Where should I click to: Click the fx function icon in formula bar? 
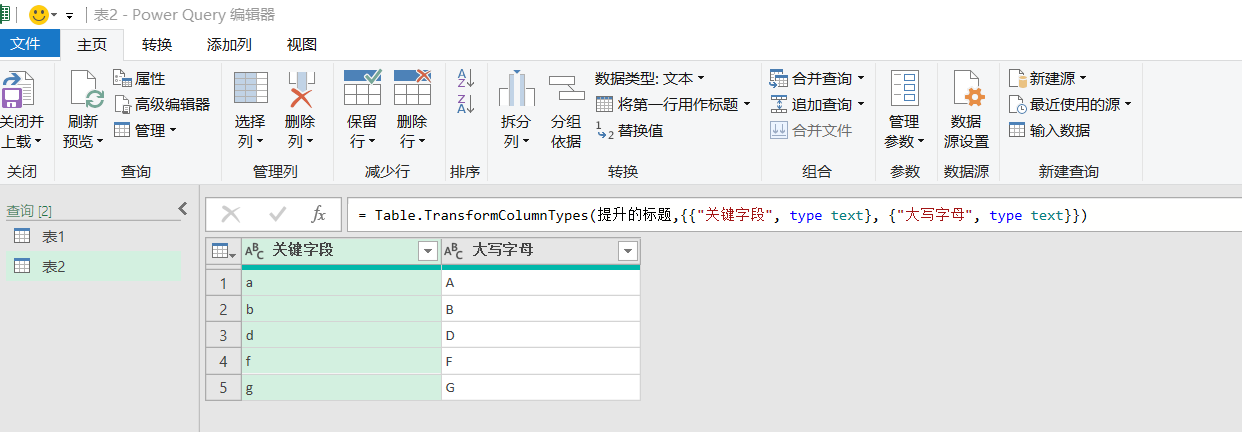click(318, 214)
